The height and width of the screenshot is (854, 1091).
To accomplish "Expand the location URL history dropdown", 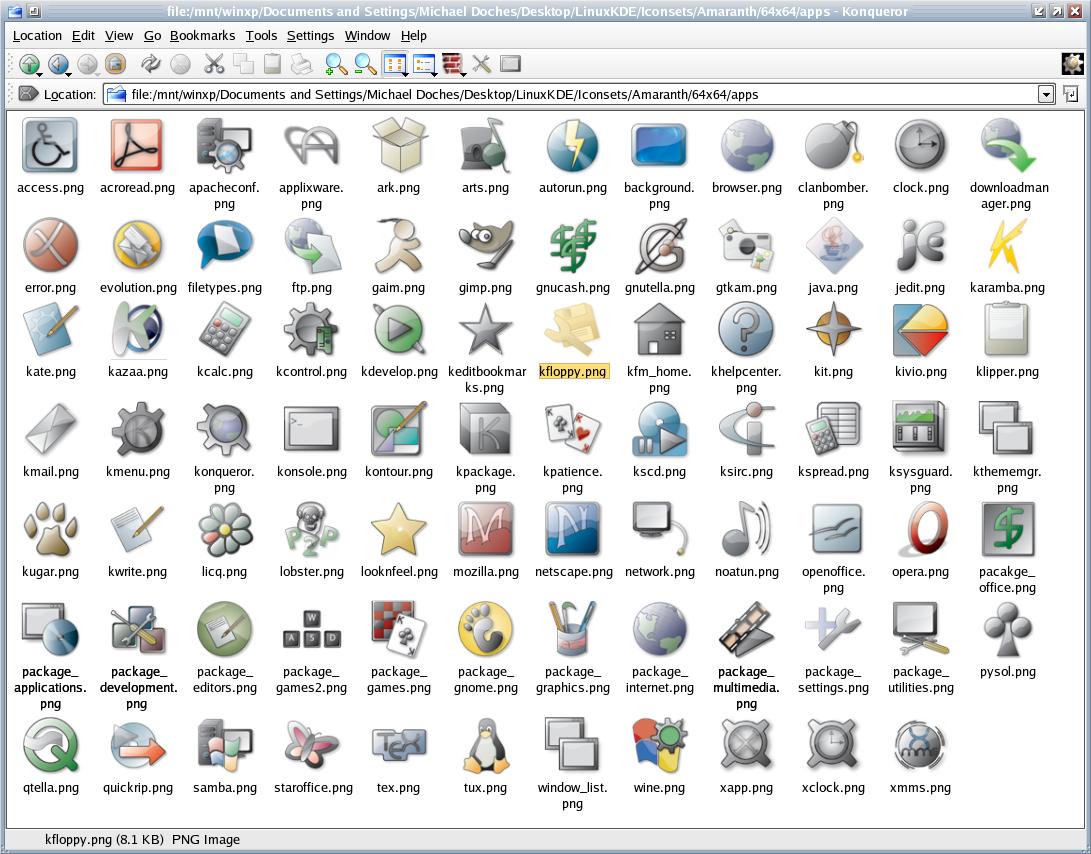I will [x=1046, y=94].
